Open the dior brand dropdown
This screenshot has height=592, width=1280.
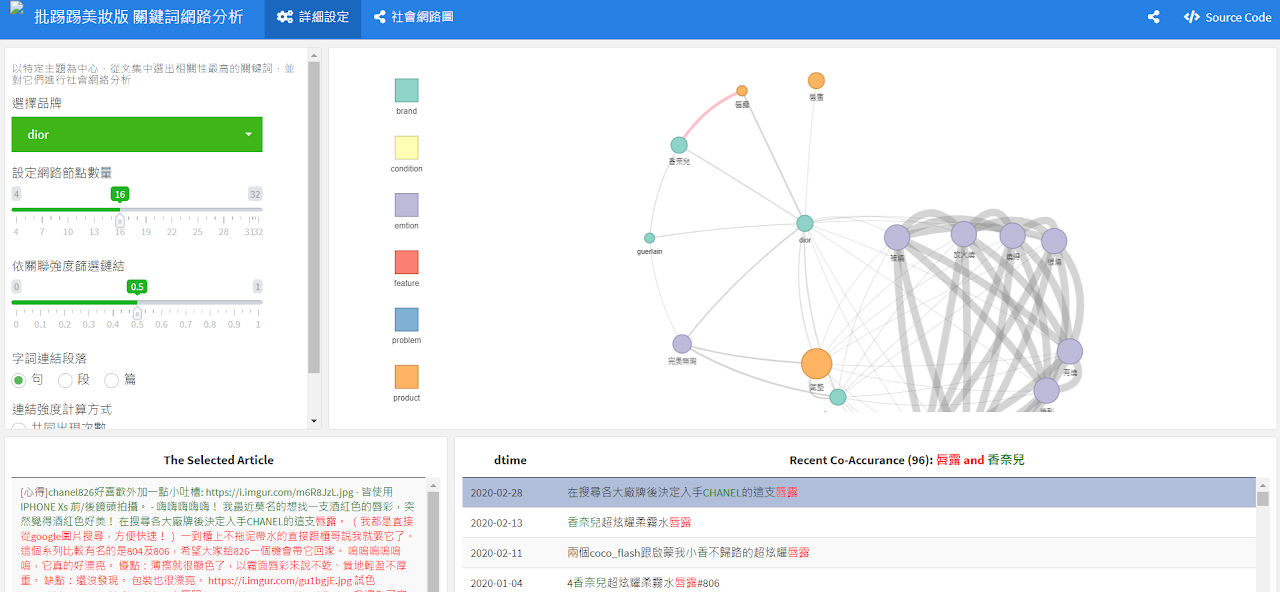137,134
